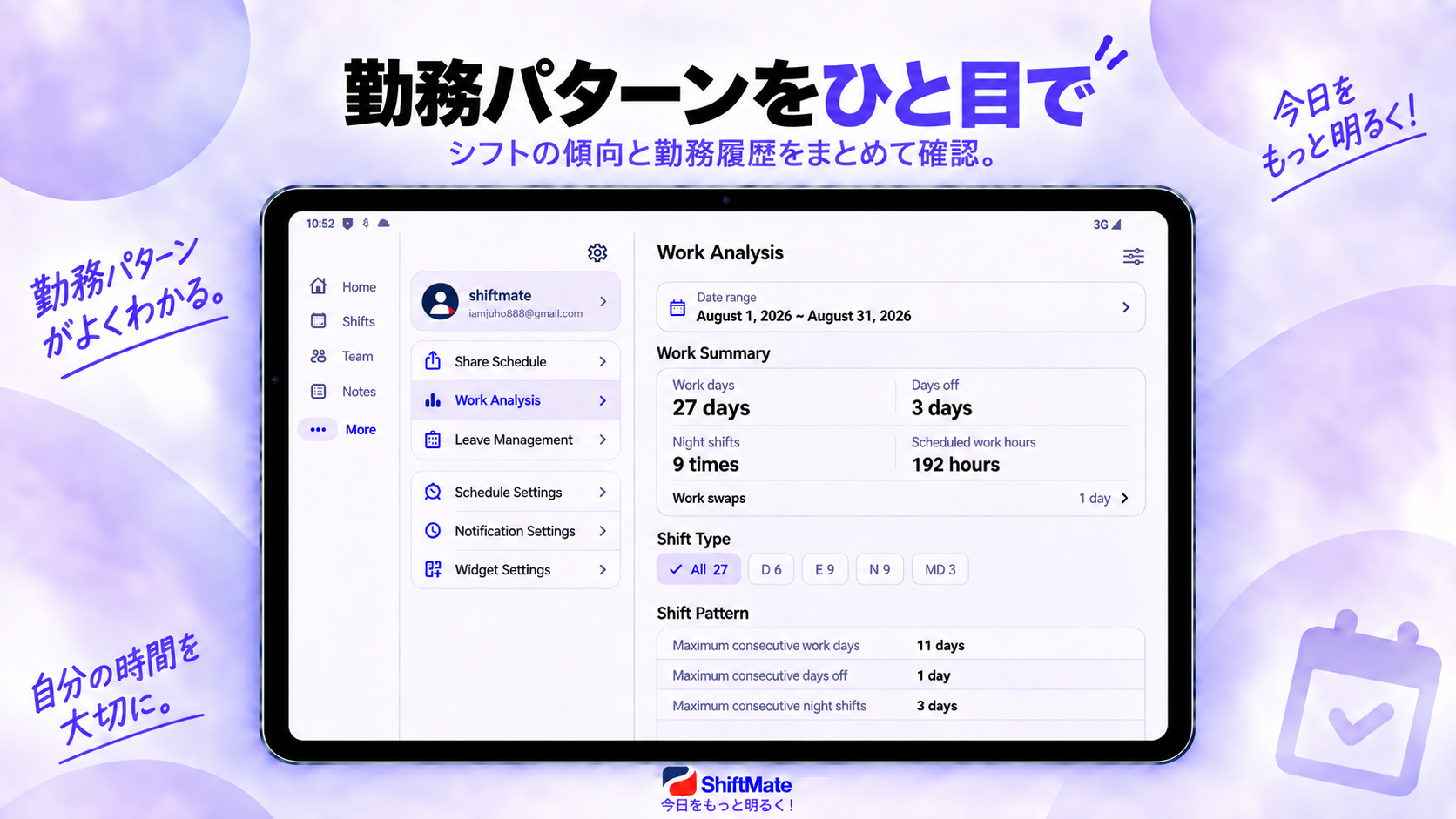
Task: Click the Home house icon
Action: coord(319,285)
